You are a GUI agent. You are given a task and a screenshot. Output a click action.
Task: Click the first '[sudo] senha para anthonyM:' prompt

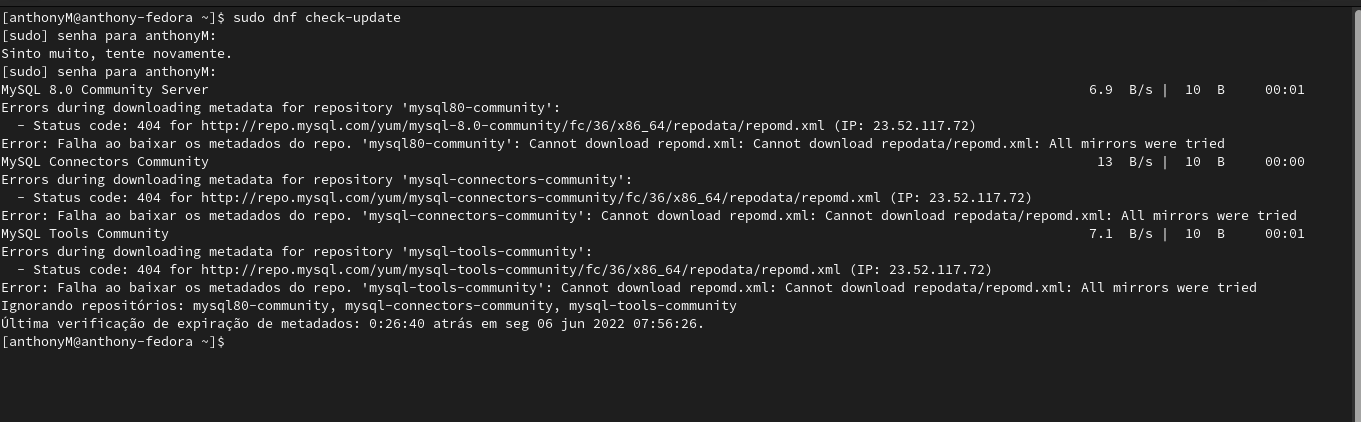pyautogui.click(x=109, y=36)
